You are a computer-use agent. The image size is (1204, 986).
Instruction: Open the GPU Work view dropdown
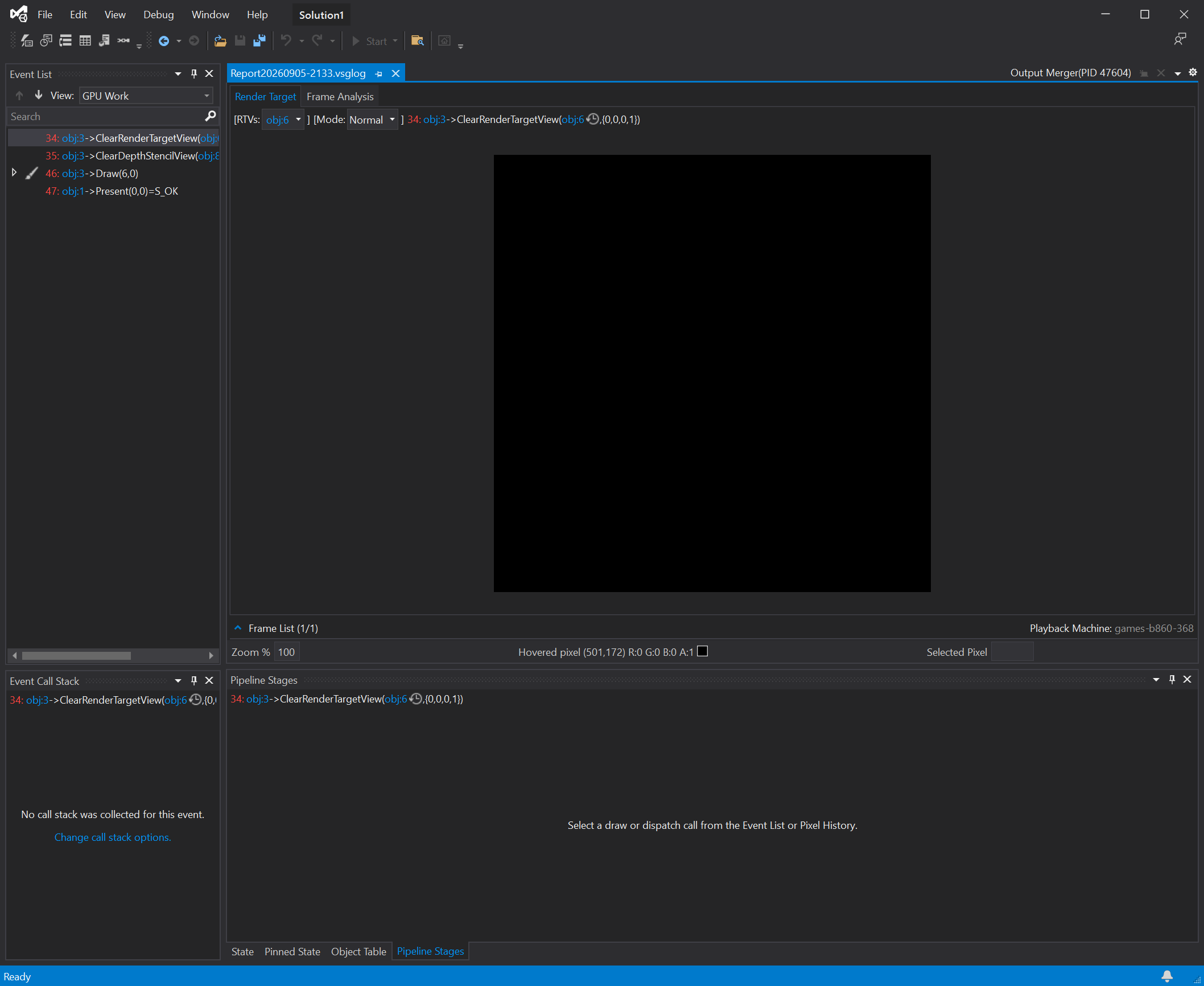(146, 96)
